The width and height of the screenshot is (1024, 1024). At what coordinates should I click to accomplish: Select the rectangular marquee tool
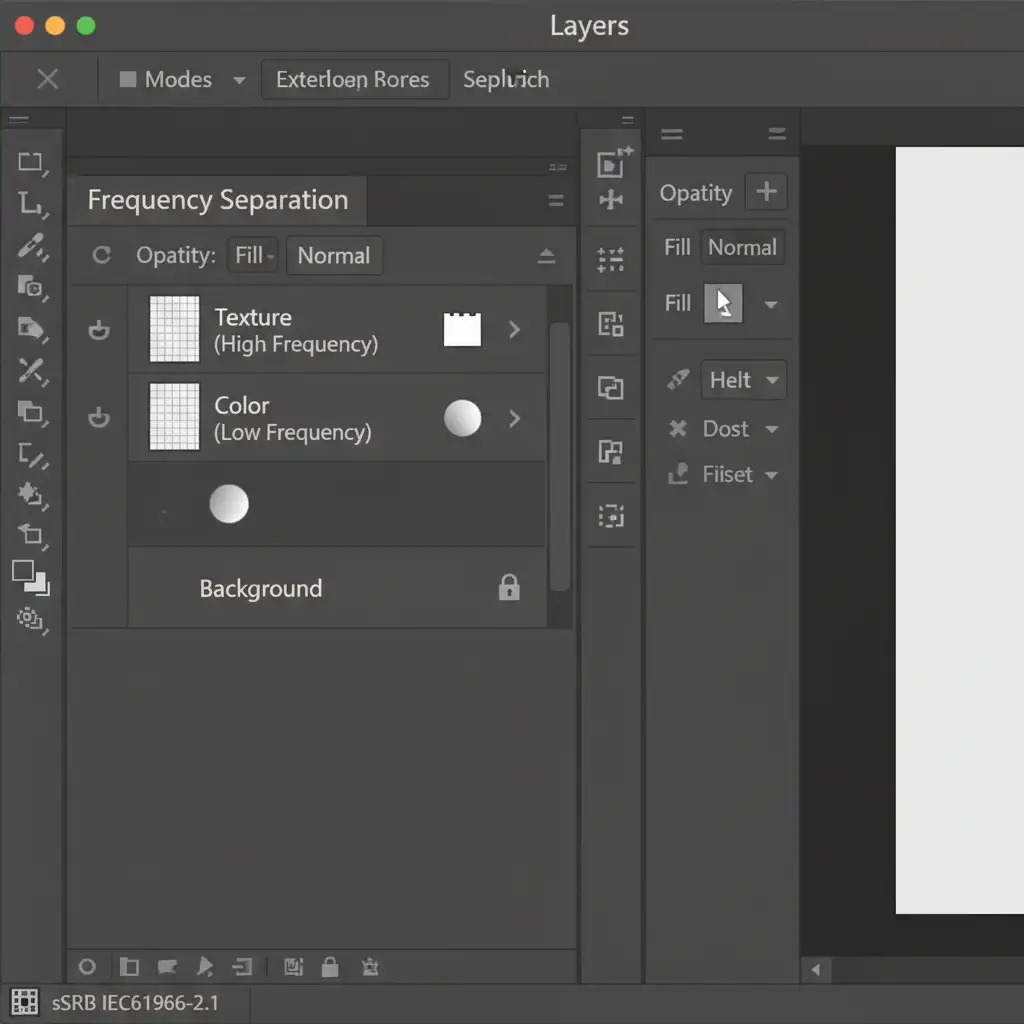[31, 162]
